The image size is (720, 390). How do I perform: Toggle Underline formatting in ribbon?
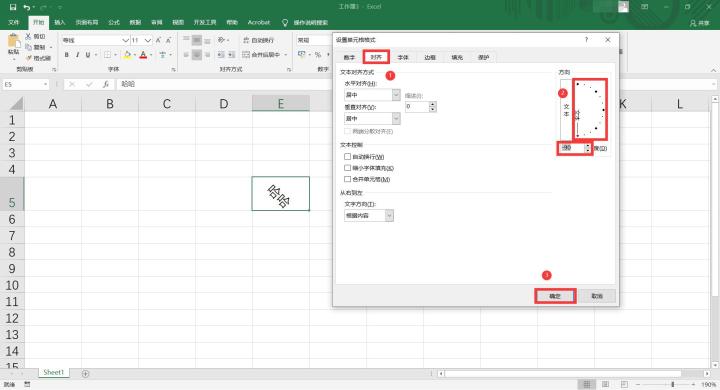(x=88, y=55)
